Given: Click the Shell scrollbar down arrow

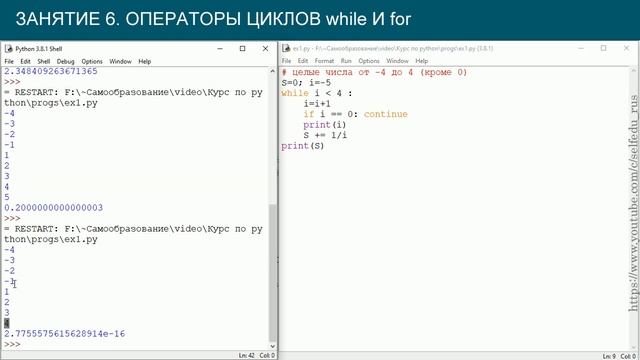Looking at the screenshot, I should [273, 346].
